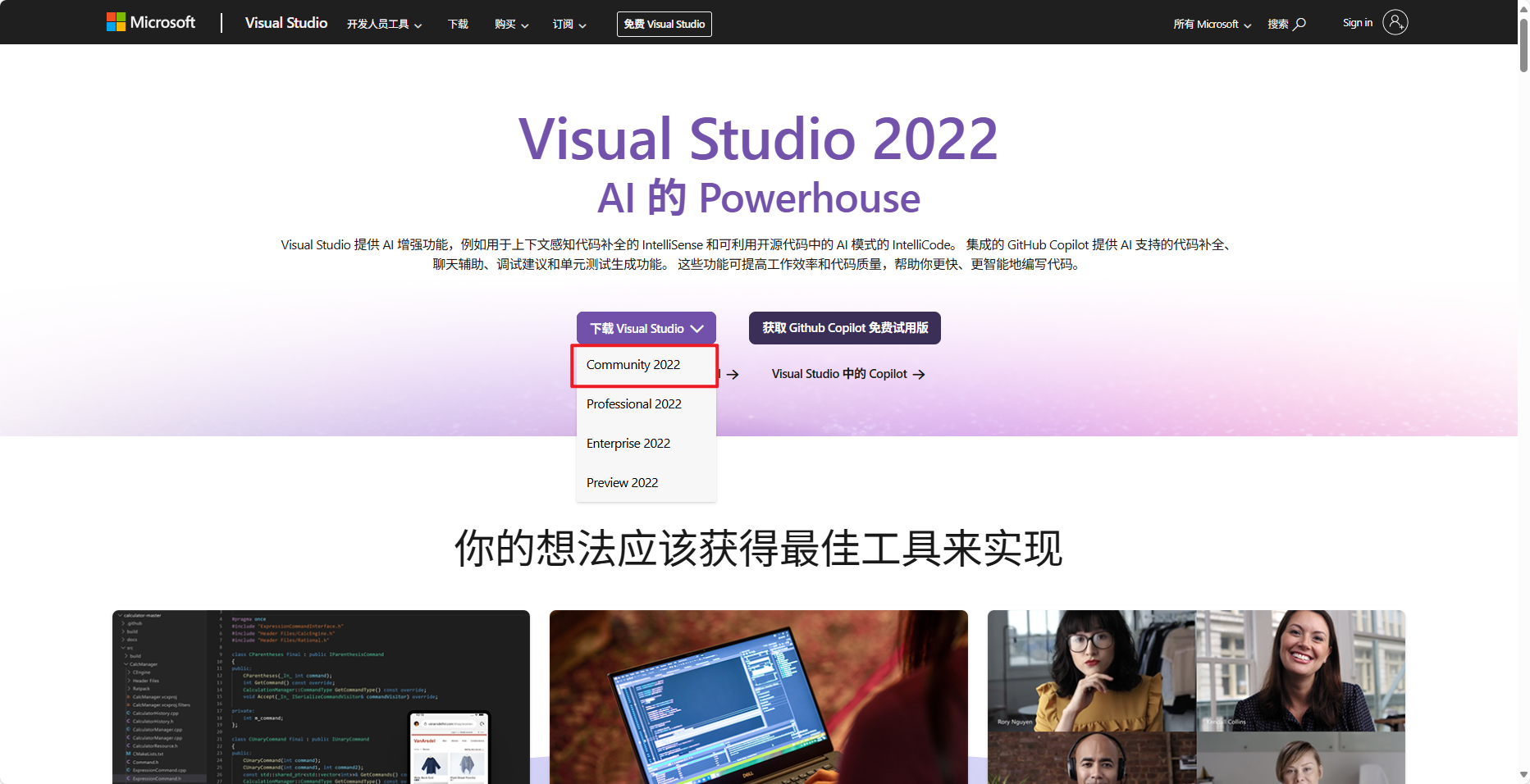Click the calculator code editor thumbnail image
The width and height of the screenshot is (1530, 784).
[320, 697]
